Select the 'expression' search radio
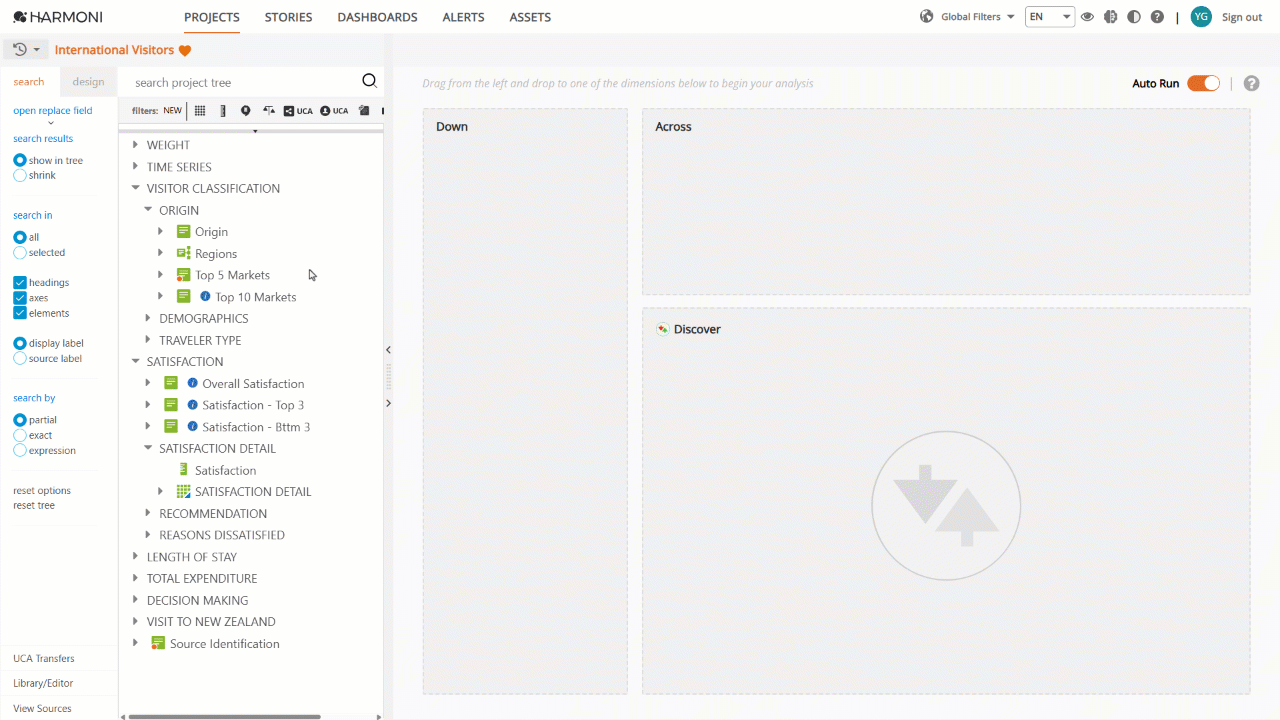Image resolution: width=1280 pixels, height=720 pixels. (20, 450)
